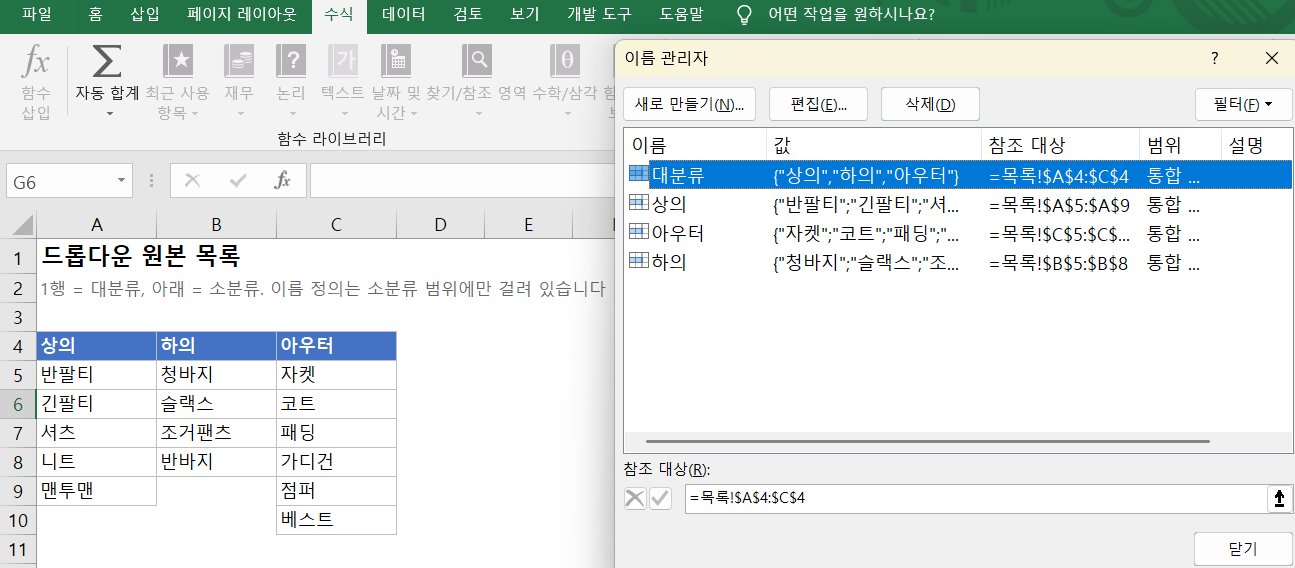The width and height of the screenshot is (1295, 568).
Task: Click the lightbulb Tell Me icon
Action: coord(744,15)
